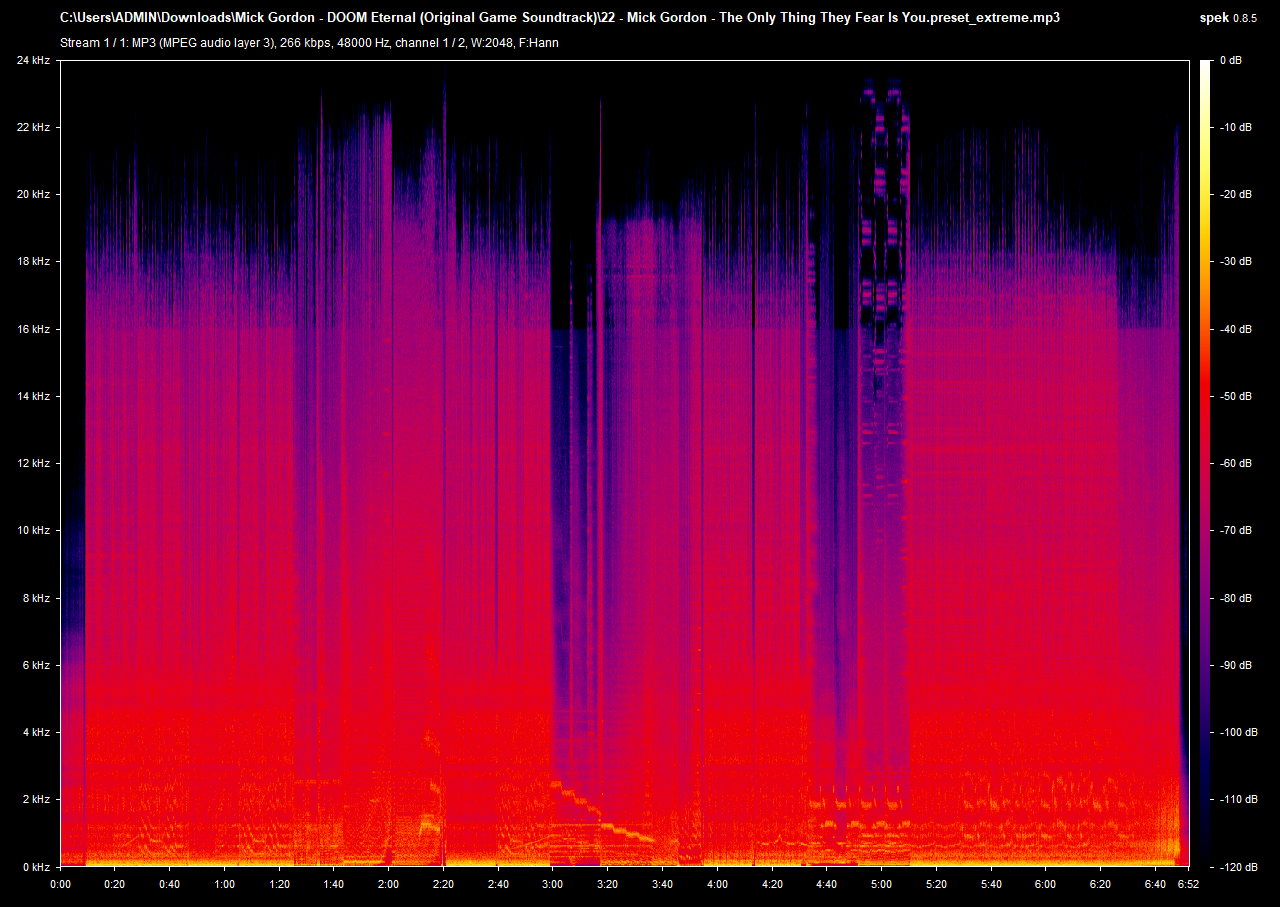Click the 6:40 time axis label

1155,885
